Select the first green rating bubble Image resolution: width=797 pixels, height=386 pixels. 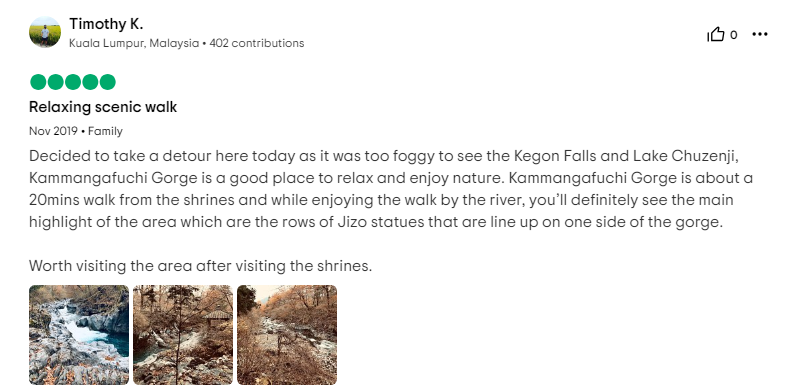pyautogui.click(x=38, y=82)
